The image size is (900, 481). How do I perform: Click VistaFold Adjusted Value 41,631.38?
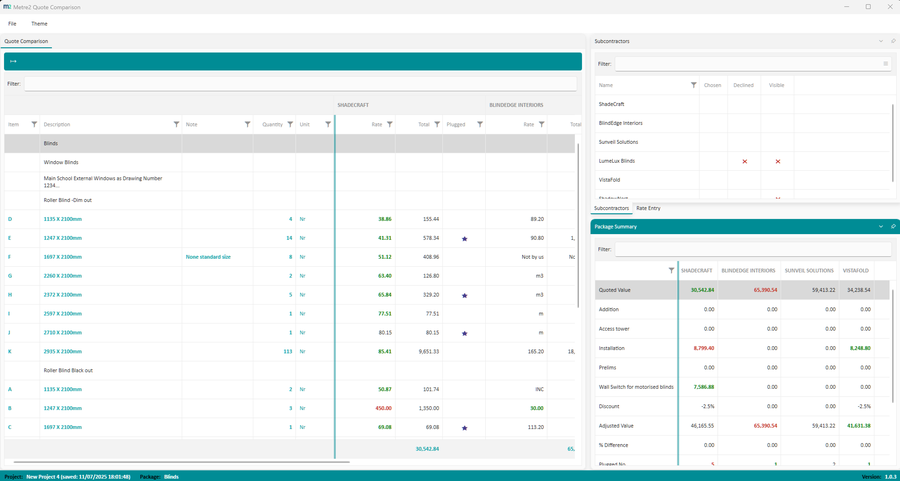[859, 426]
